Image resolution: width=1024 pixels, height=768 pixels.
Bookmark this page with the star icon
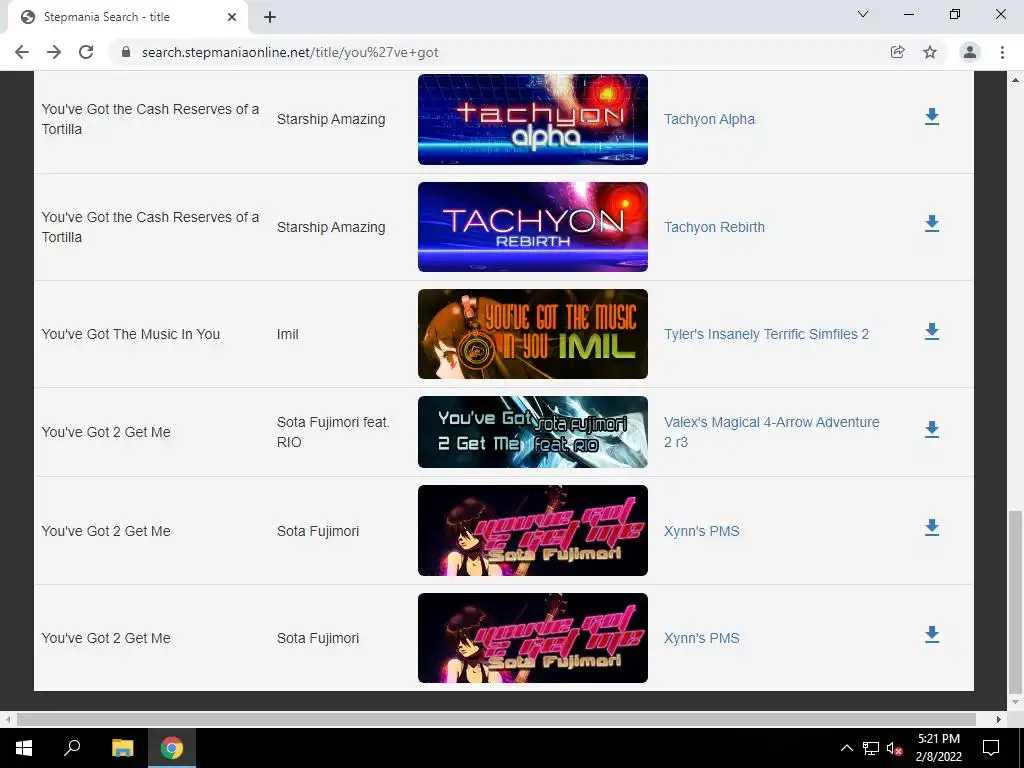pyautogui.click(x=930, y=52)
